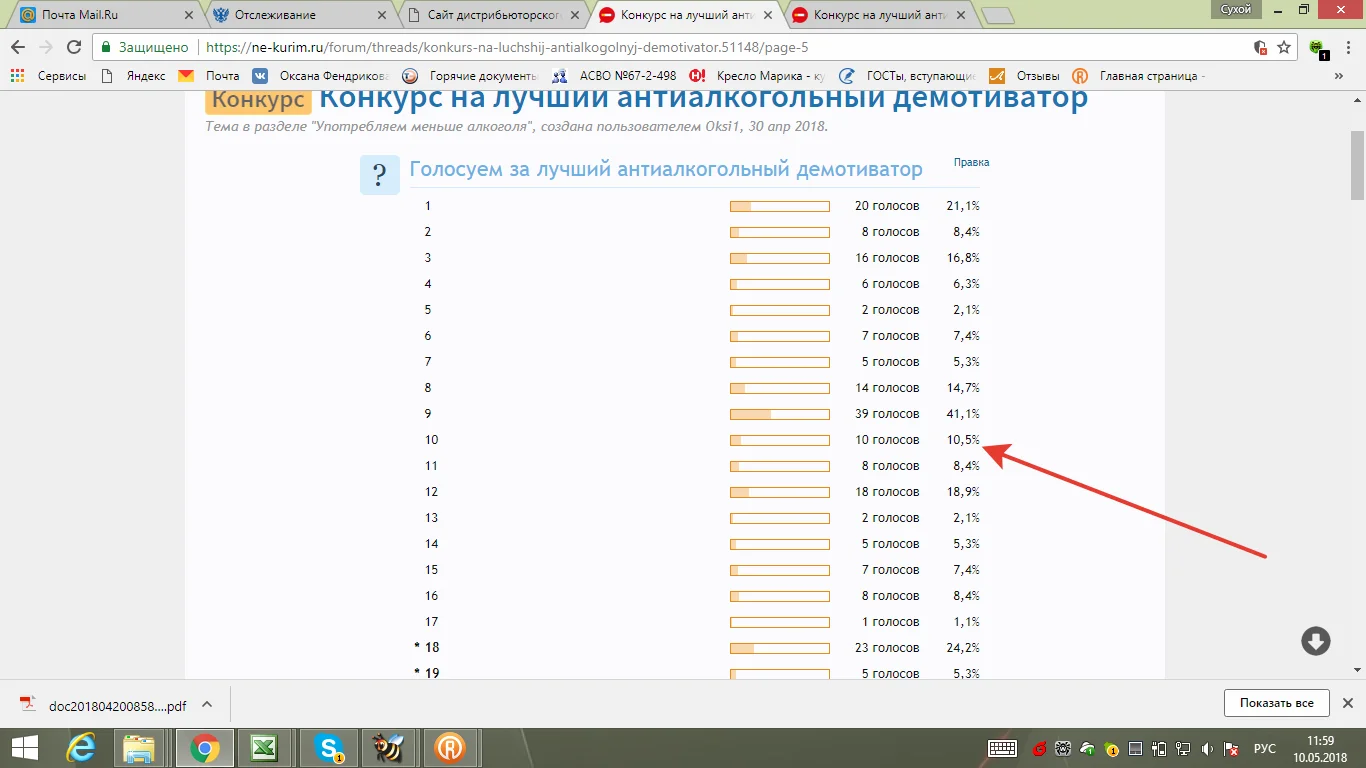
Task: Click the shield extension icon in address bar
Action: 1261,47
